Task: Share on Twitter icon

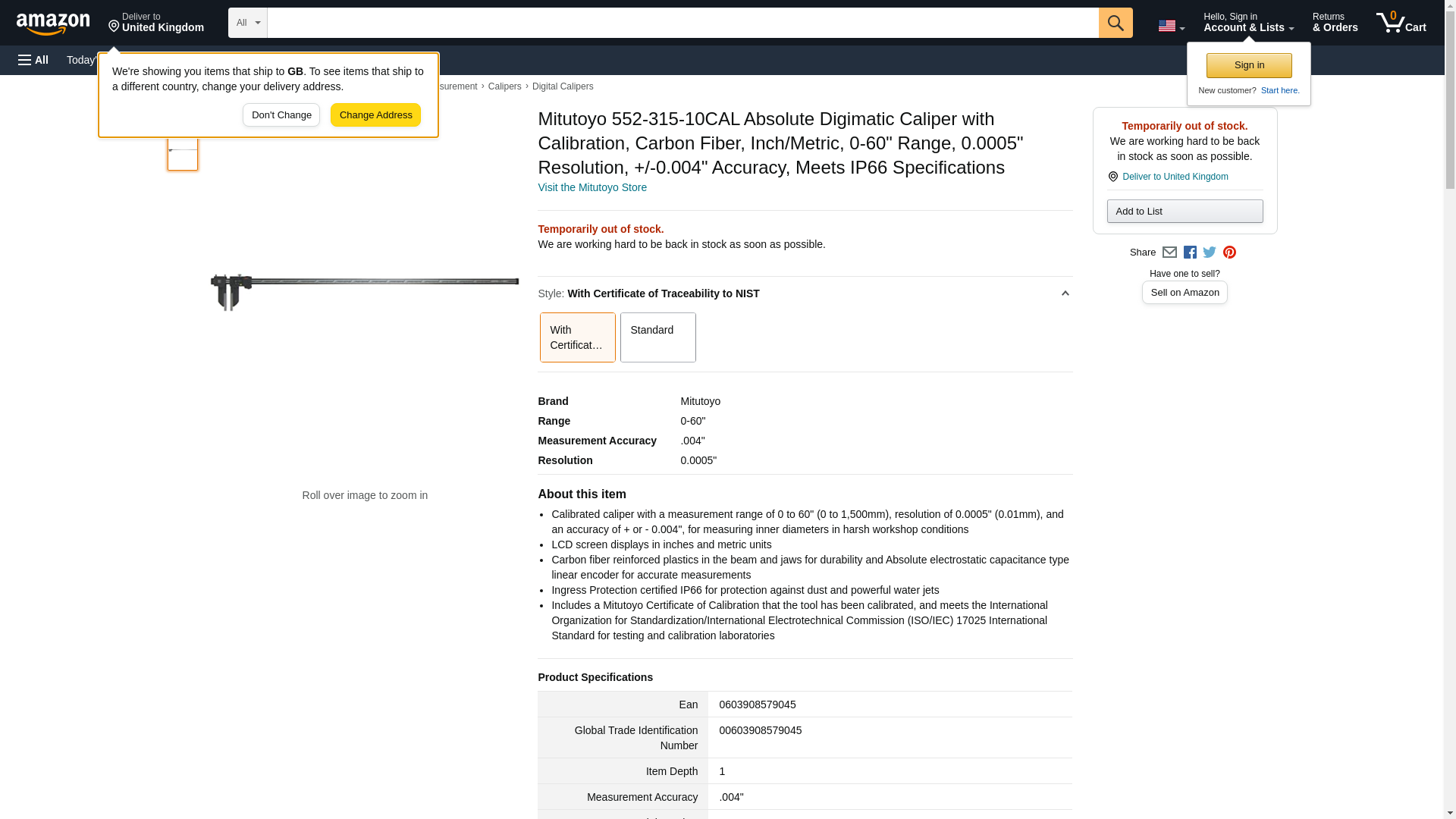Action: click(1210, 253)
